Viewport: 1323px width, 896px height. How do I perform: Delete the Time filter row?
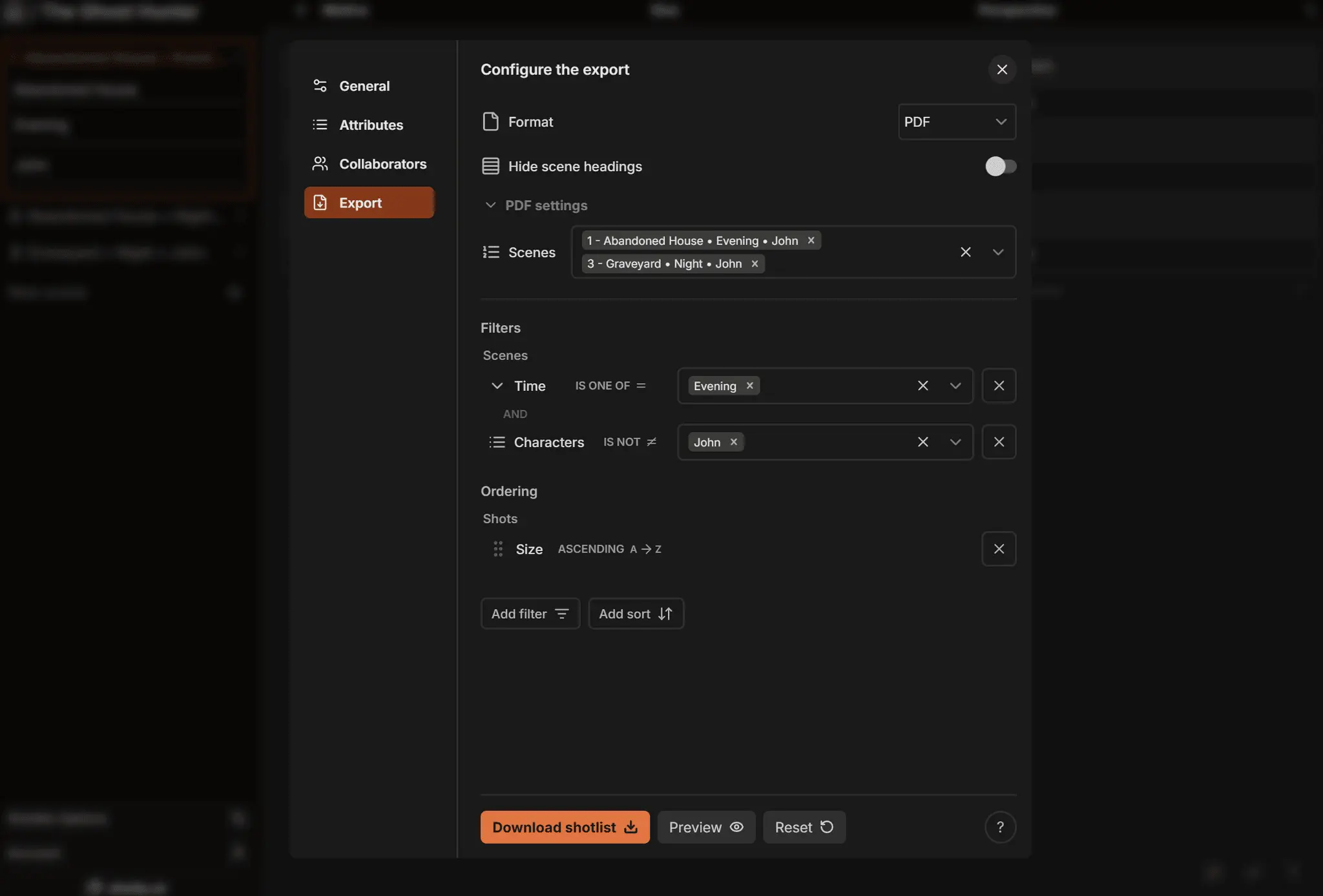click(999, 386)
